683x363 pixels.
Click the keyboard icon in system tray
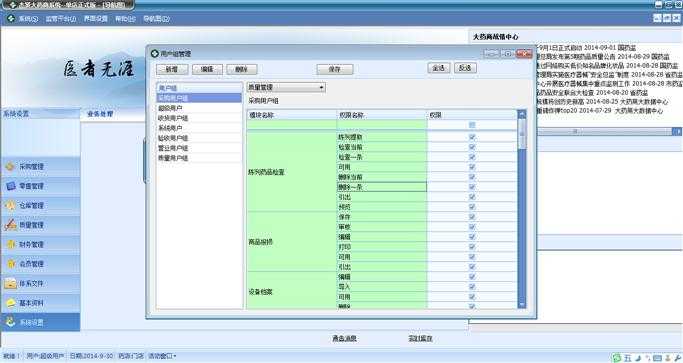click(x=657, y=358)
